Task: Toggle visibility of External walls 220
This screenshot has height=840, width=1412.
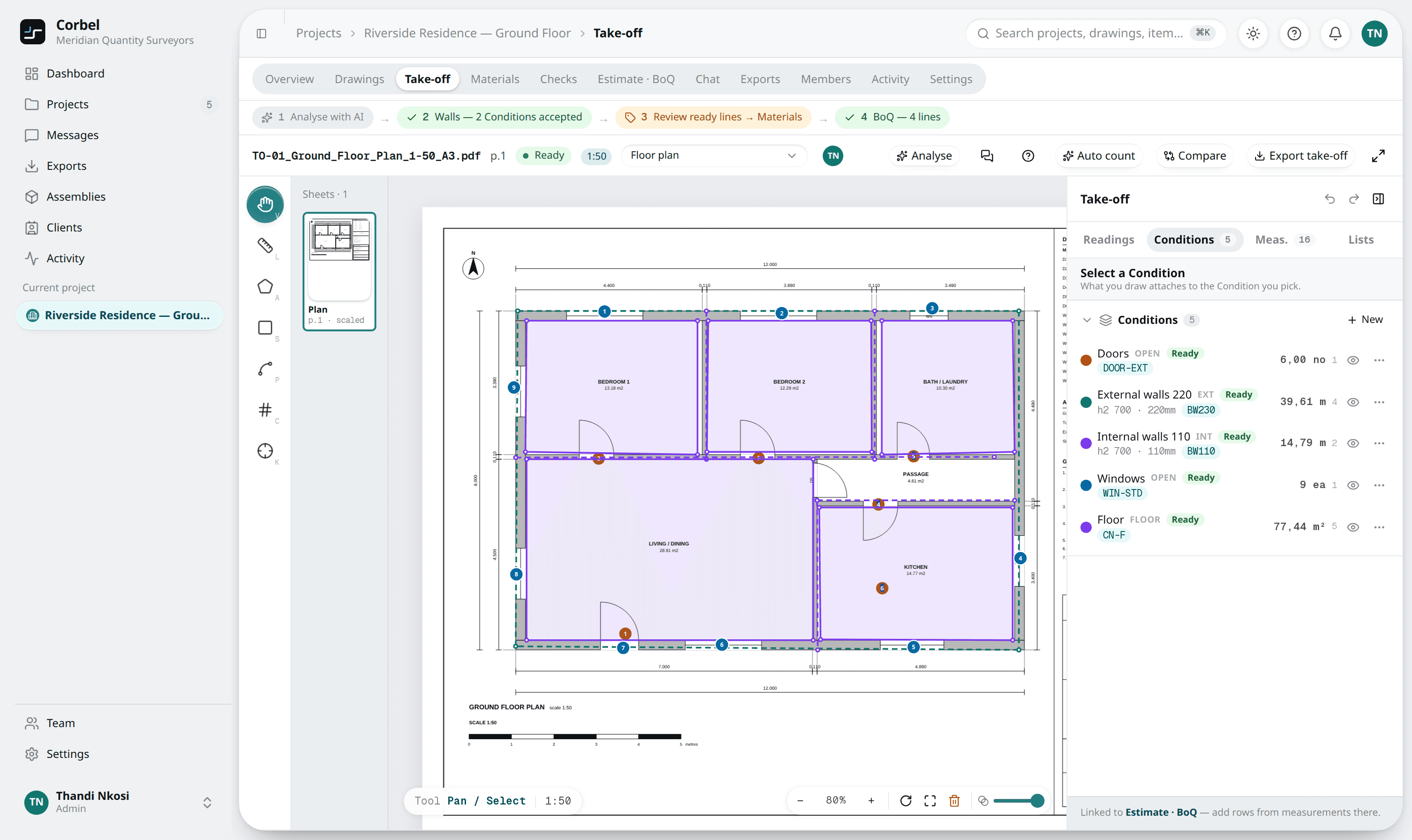Action: click(1353, 402)
